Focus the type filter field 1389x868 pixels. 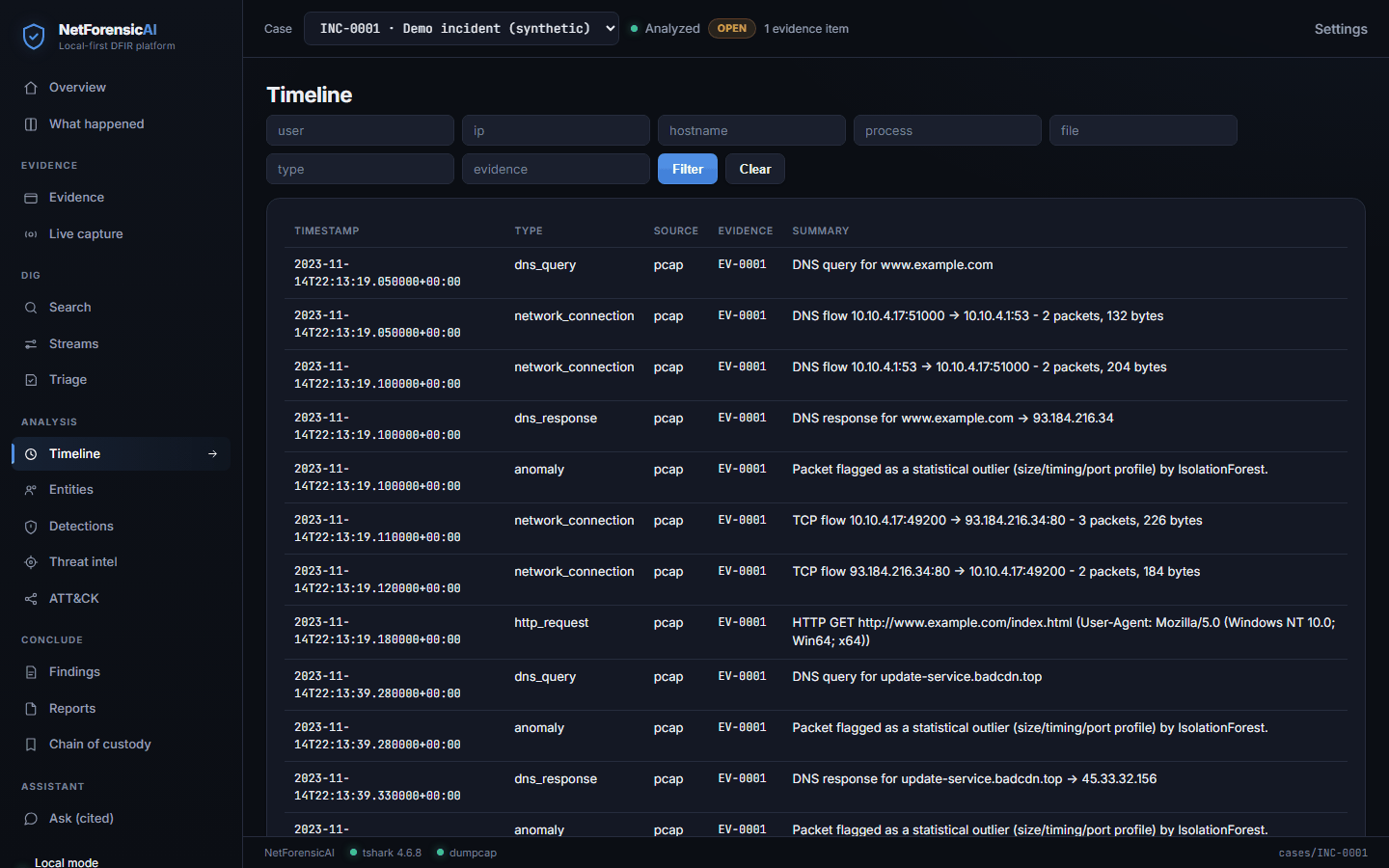coord(360,169)
